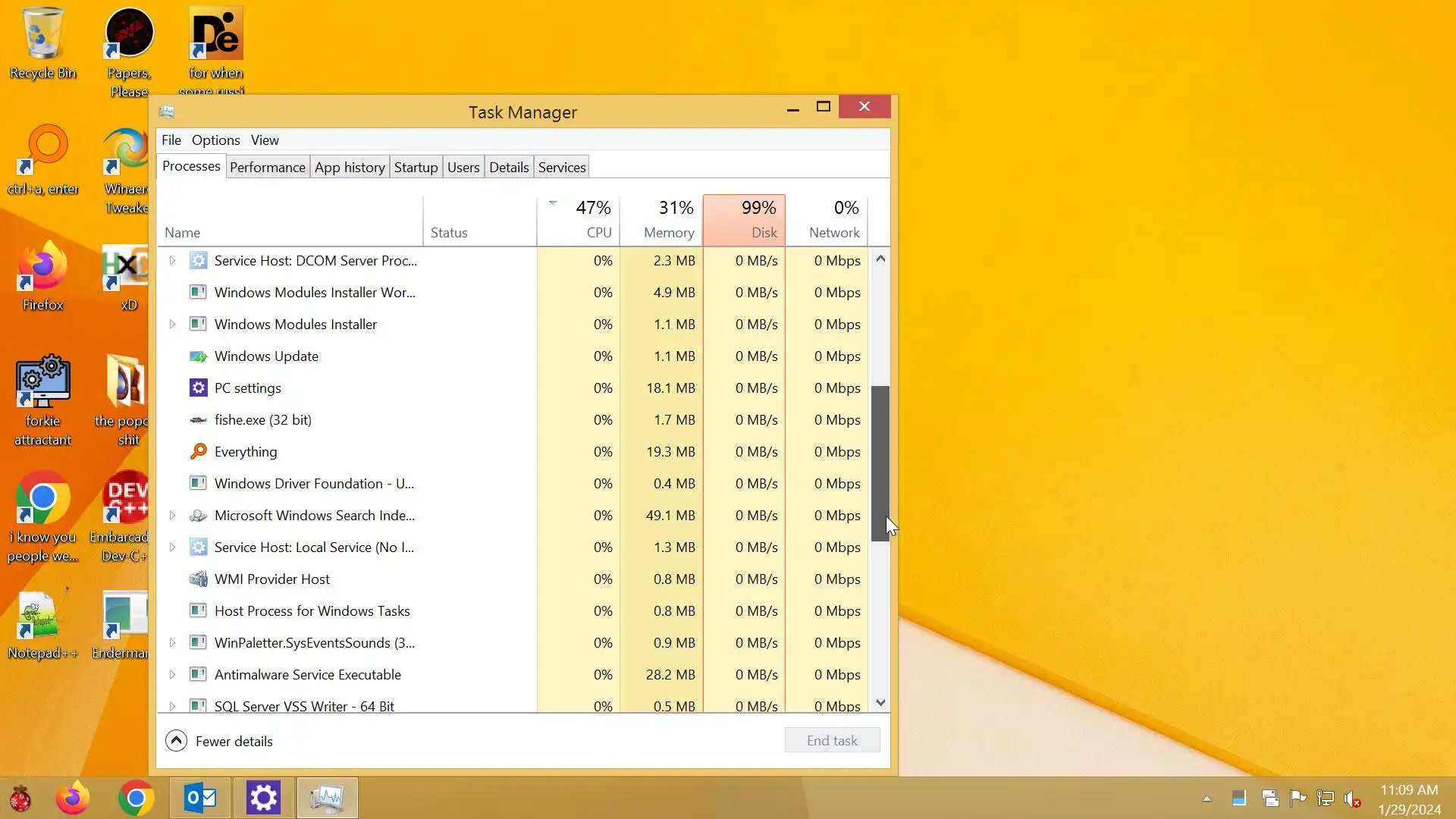Screen dimensions: 1456x819
Task: Select the PC settings gear icon row
Action: pos(198,388)
